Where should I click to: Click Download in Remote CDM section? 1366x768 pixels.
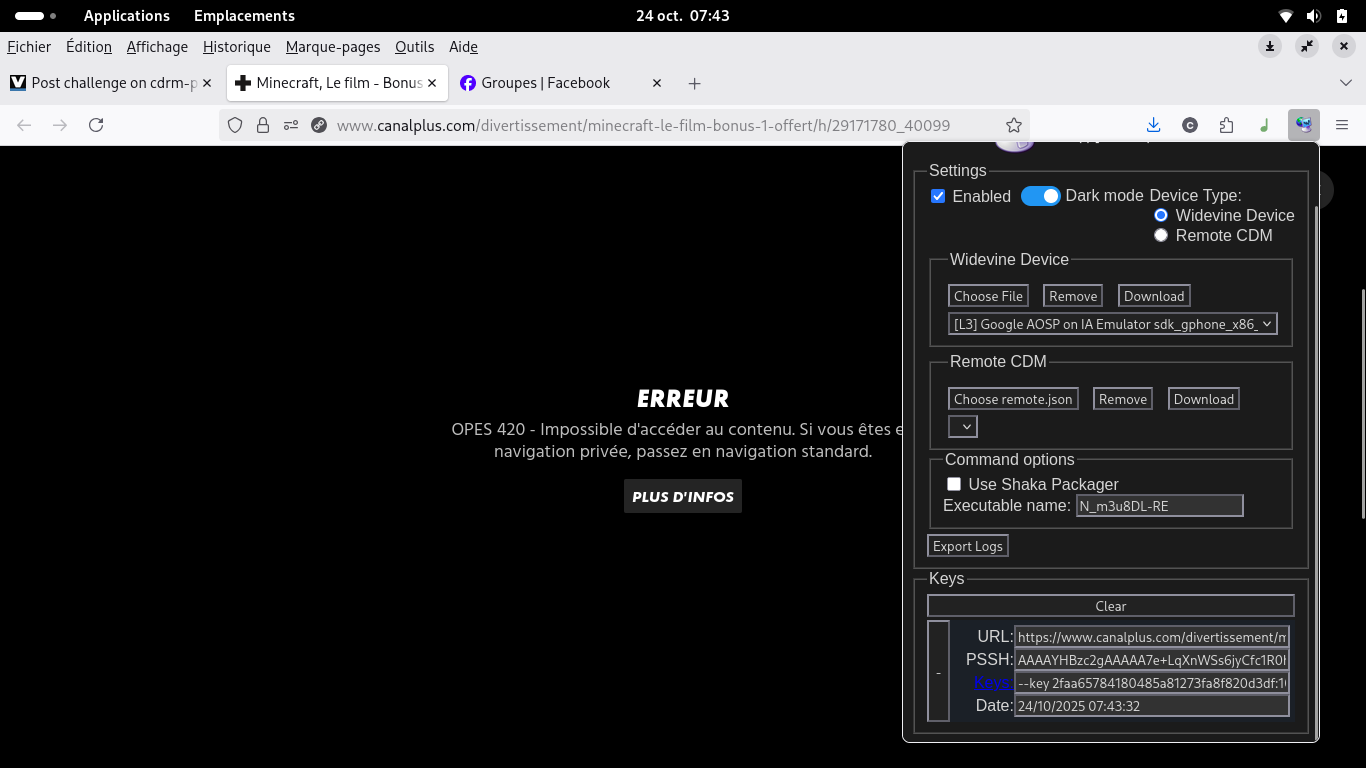point(1204,399)
